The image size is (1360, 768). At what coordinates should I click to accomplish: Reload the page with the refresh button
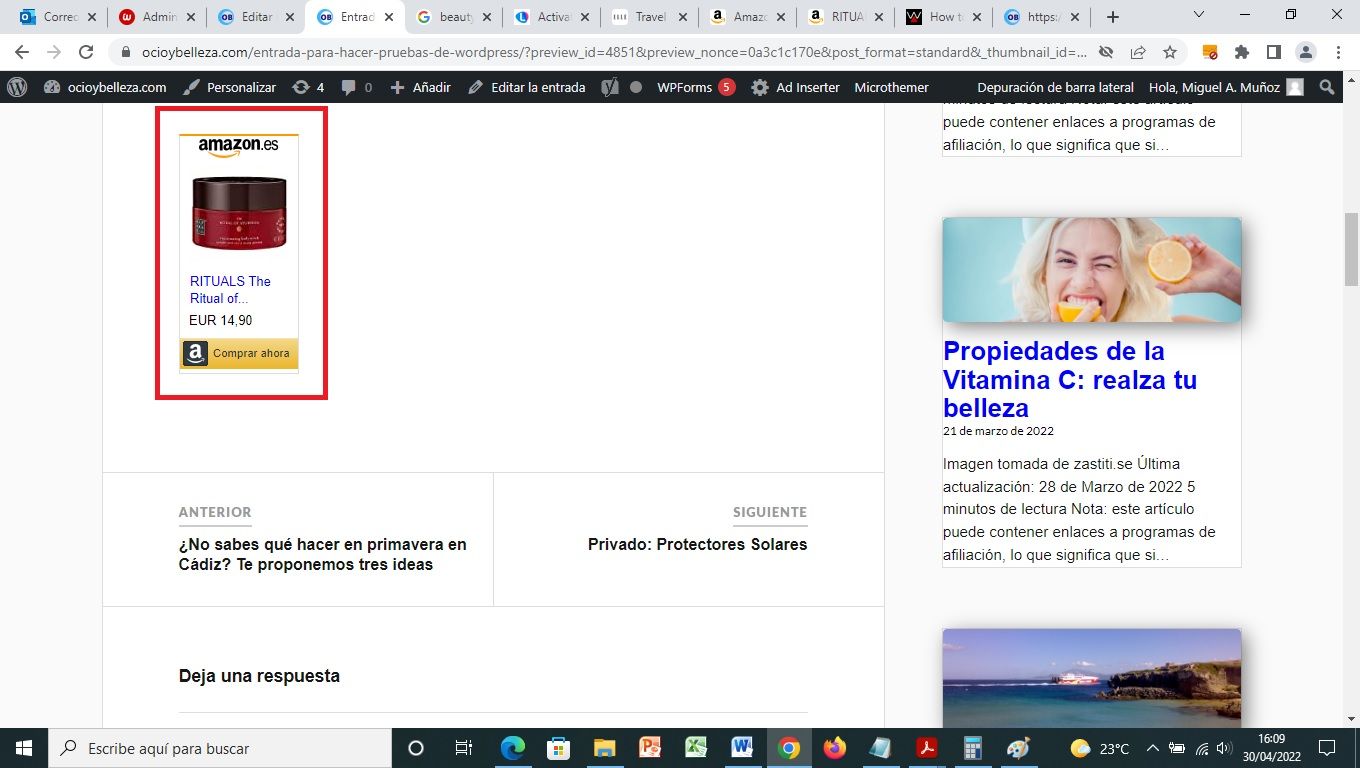[x=86, y=52]
